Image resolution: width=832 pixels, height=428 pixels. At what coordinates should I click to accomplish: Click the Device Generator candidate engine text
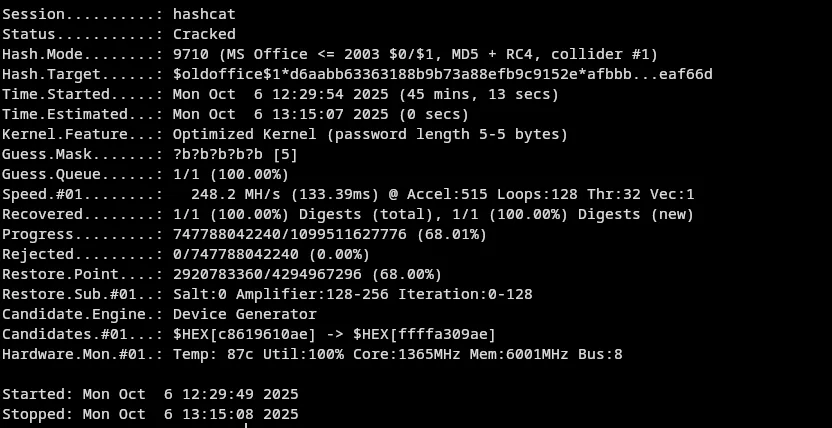click(x=244, y=314)
